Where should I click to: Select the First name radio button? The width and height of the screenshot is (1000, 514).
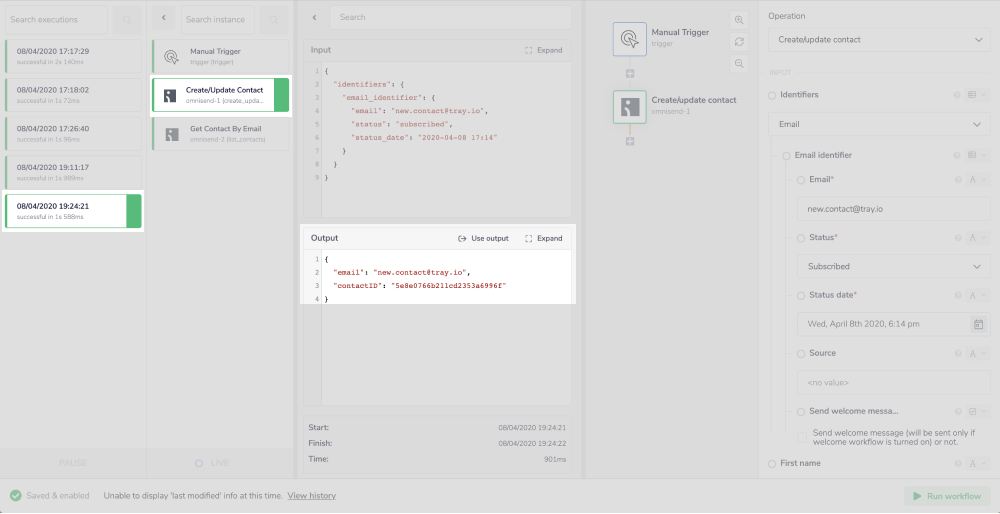point(772,463)
